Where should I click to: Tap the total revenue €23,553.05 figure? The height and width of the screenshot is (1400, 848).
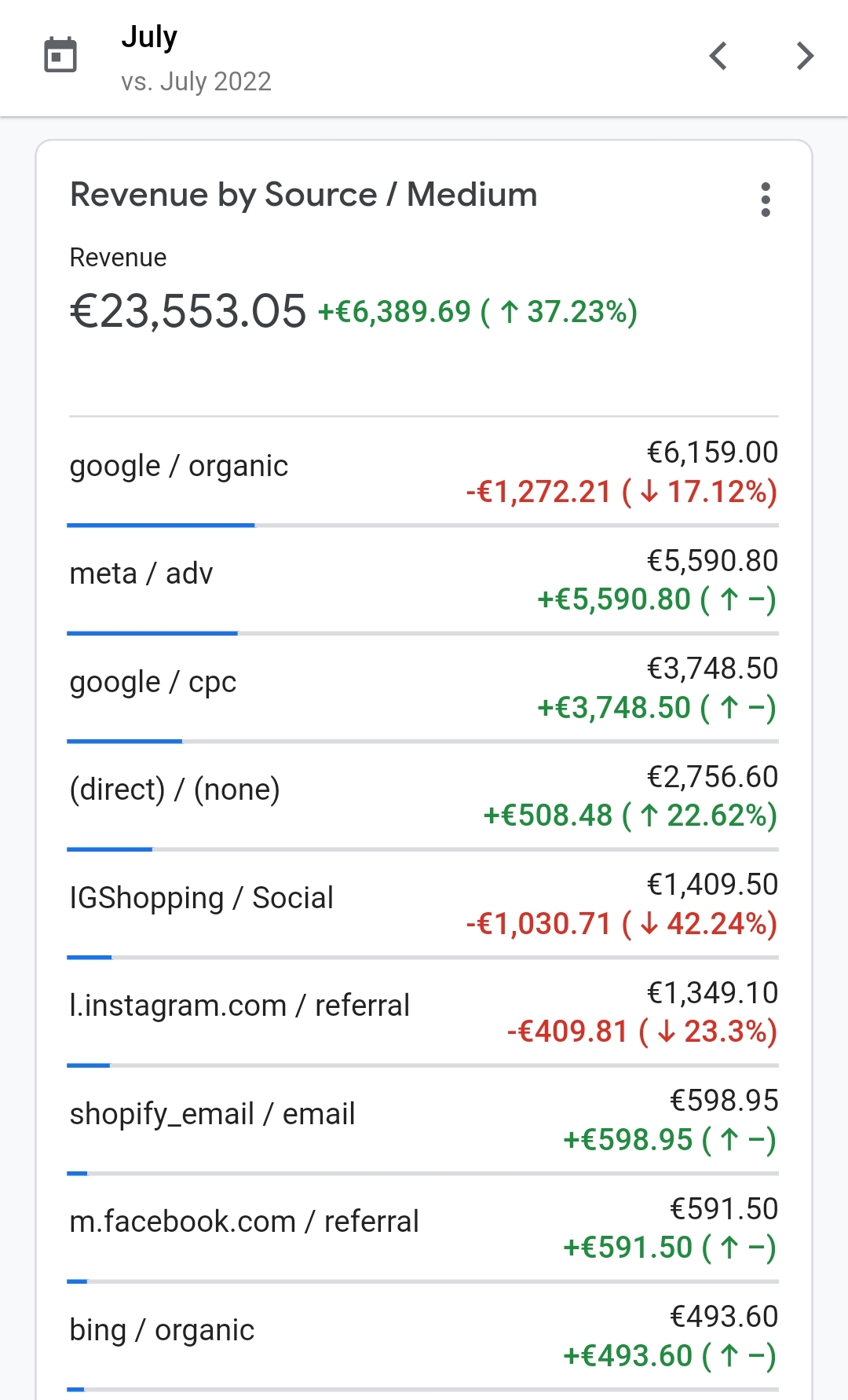point(188,311)
